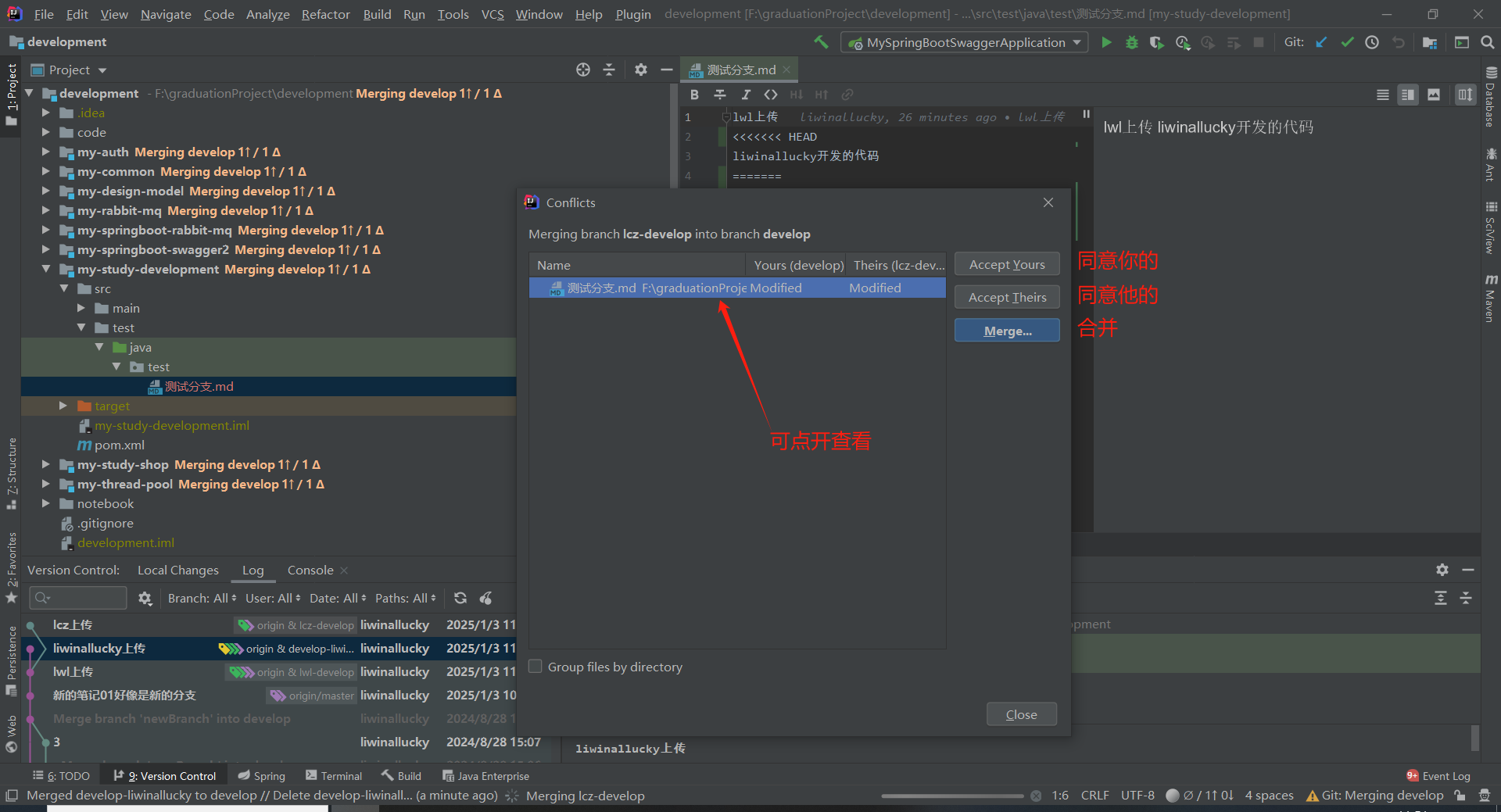This screenshot has height=812, width=1501.
Task: Click Close in the Conflicts dialog
Action: (1021, 714)
